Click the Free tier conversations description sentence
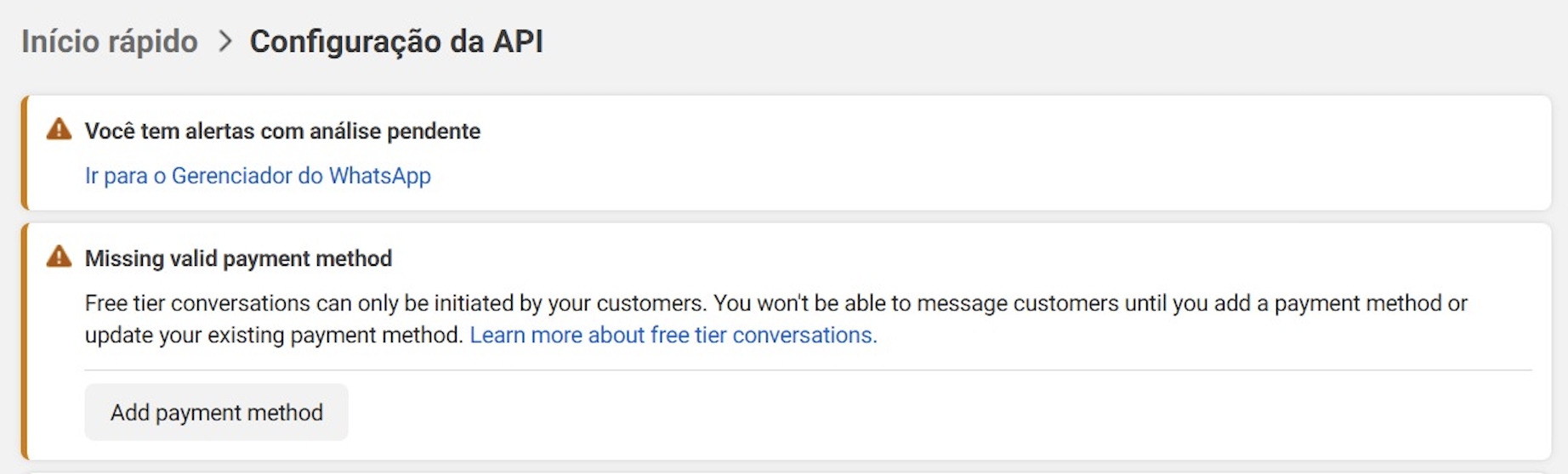The width and height of the screenshot is (1568, 474). click(395, 304)
